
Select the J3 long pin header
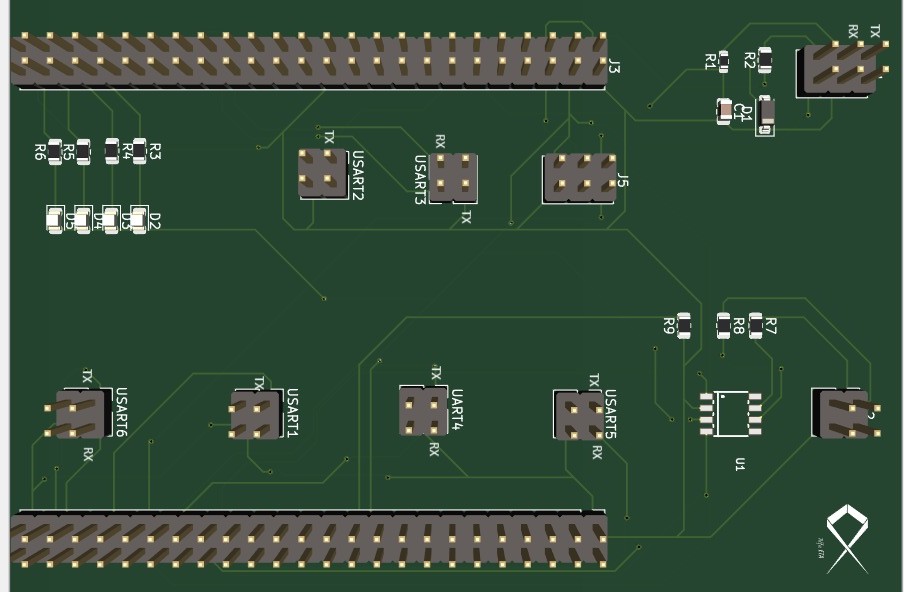coord(308,61)
